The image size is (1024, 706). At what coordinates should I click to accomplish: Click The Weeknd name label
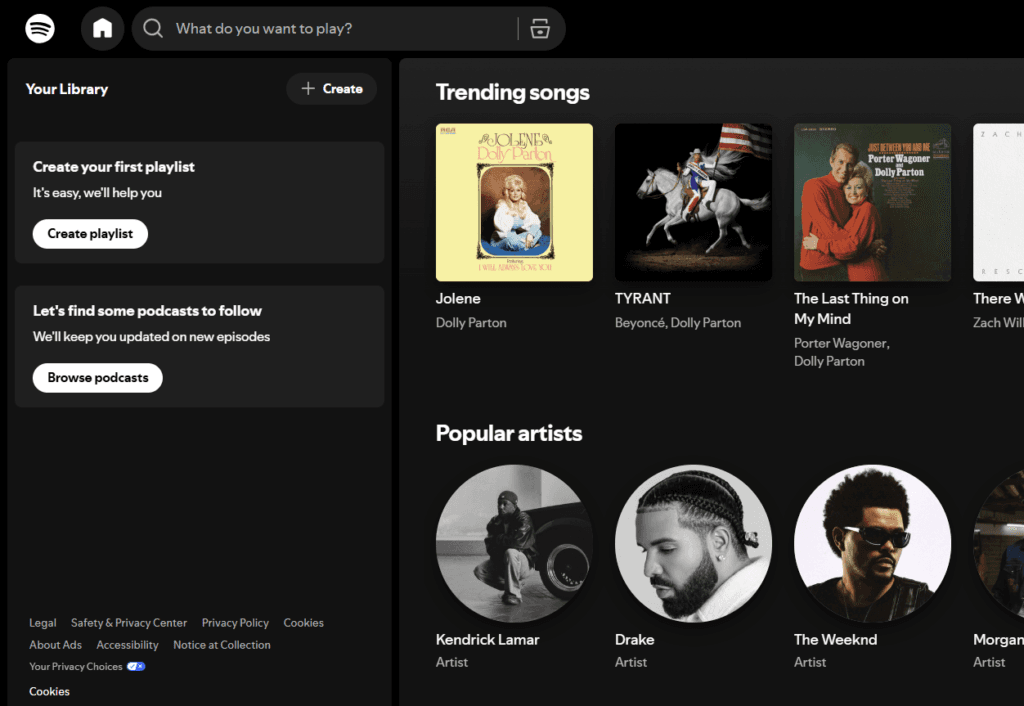pyautogui.click(x=835, y=639)
